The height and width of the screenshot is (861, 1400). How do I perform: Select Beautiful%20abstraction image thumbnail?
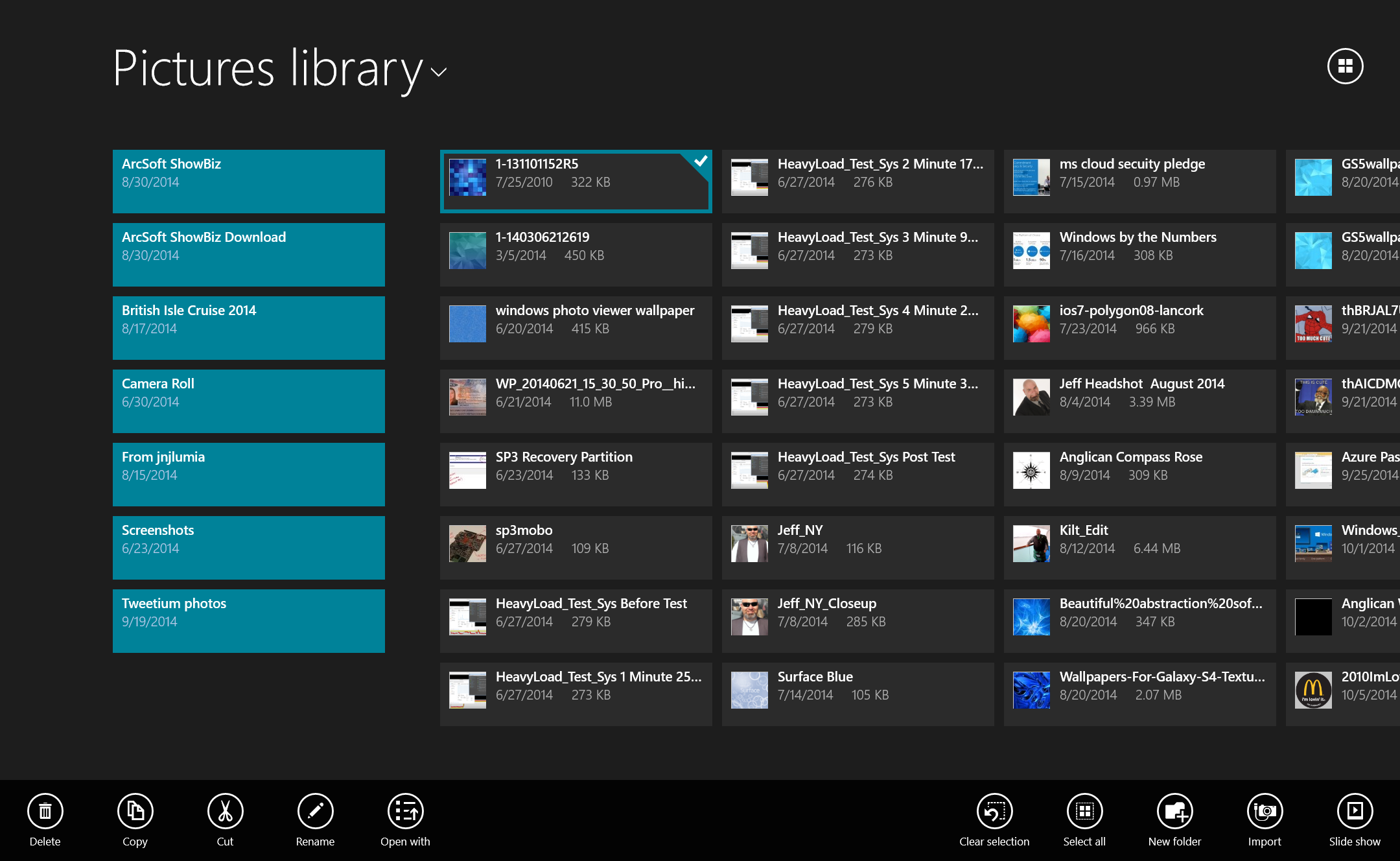tap(1031, 617)
